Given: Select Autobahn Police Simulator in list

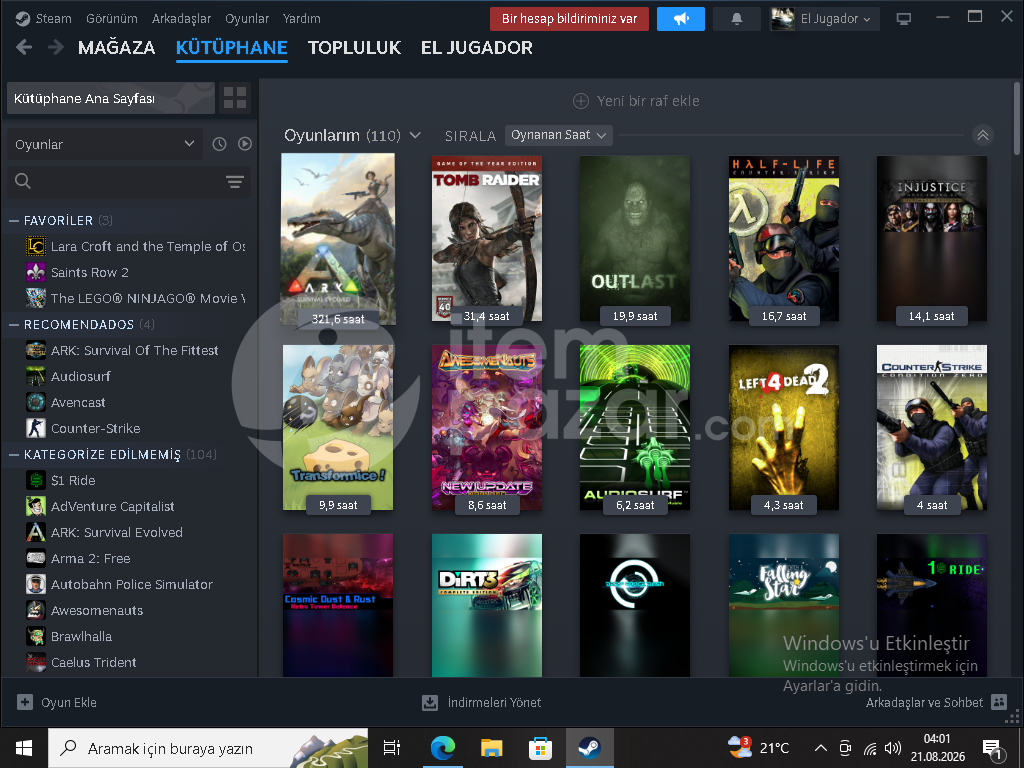Looking at the screenshot, I should (131, 584).
